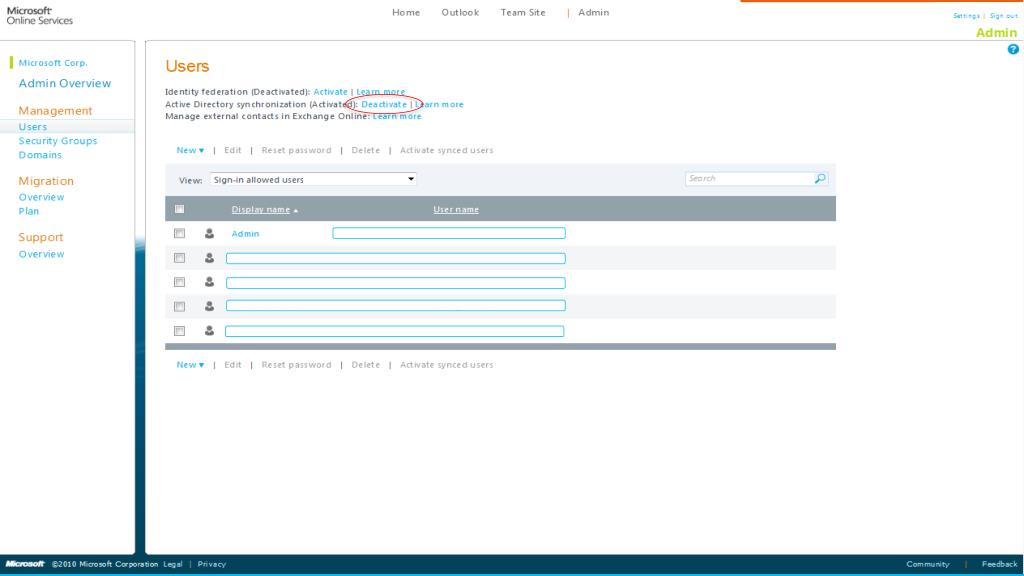The width and height of the screenshot is (1024, 576).
Task: Click bottom Delete action below table
Action: click(x=366, y=365)
